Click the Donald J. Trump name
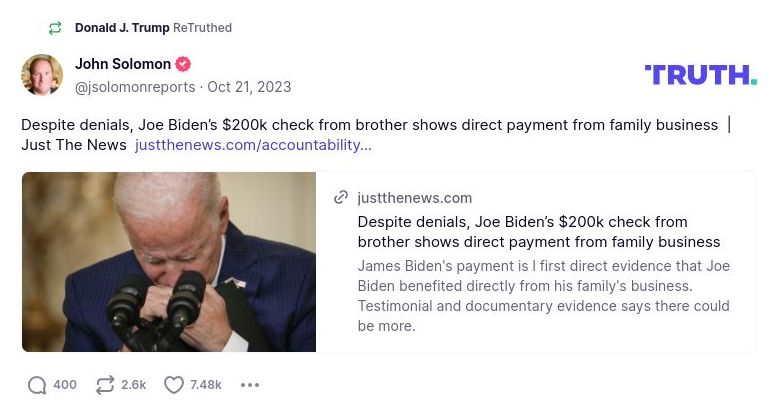 122,28
